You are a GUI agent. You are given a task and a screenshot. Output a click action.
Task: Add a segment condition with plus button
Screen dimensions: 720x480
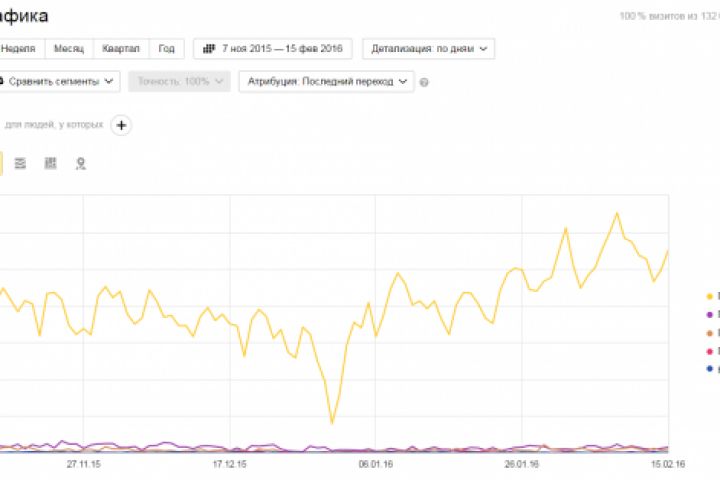tap(121, 125)
